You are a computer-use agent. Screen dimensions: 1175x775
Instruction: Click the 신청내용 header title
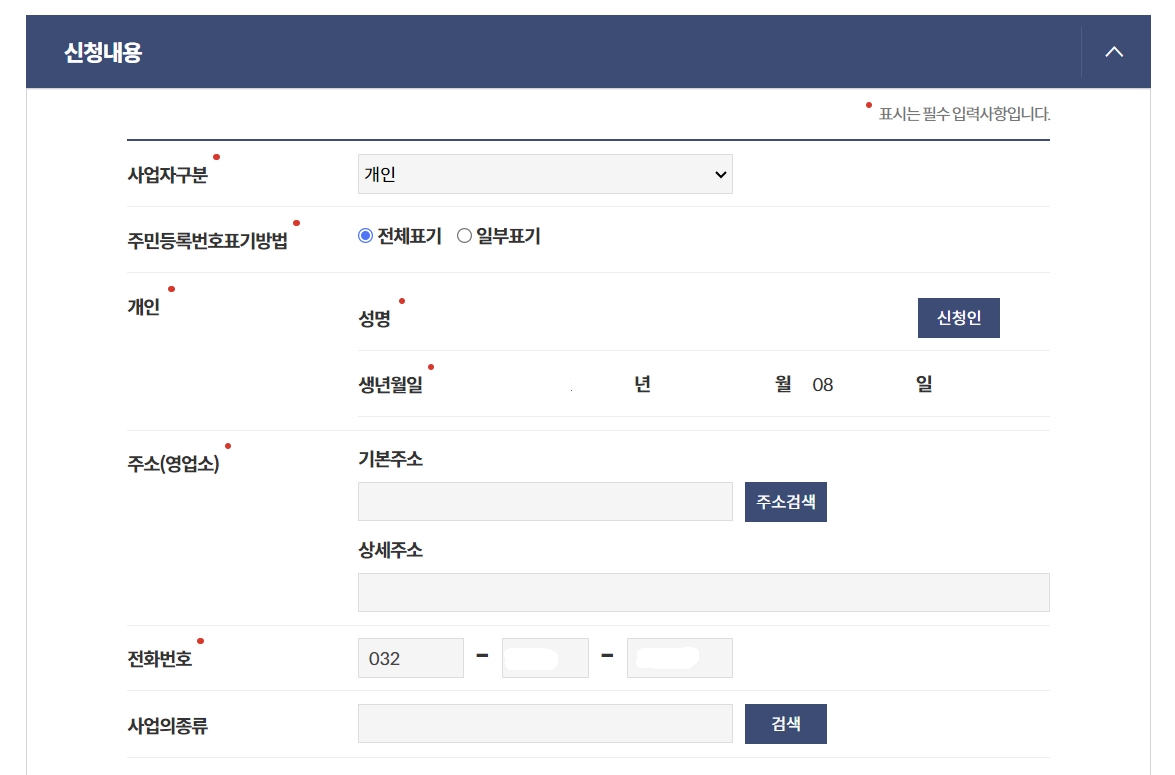[x=103, y=52]
